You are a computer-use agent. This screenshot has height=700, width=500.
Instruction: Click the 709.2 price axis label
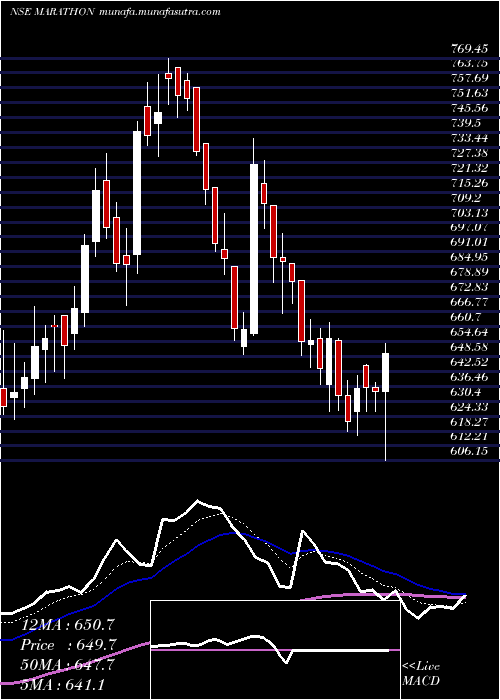466,198
